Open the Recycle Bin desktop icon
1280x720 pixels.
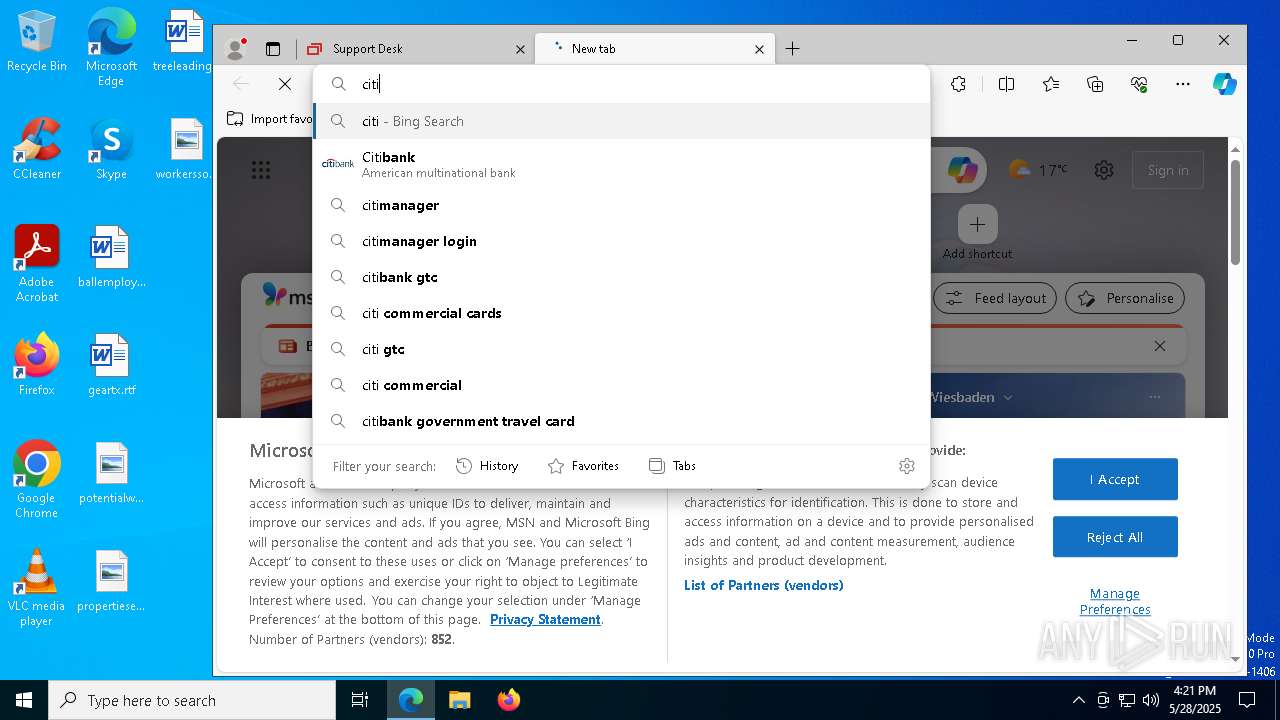pyautogui.click(x=37, y=42)
